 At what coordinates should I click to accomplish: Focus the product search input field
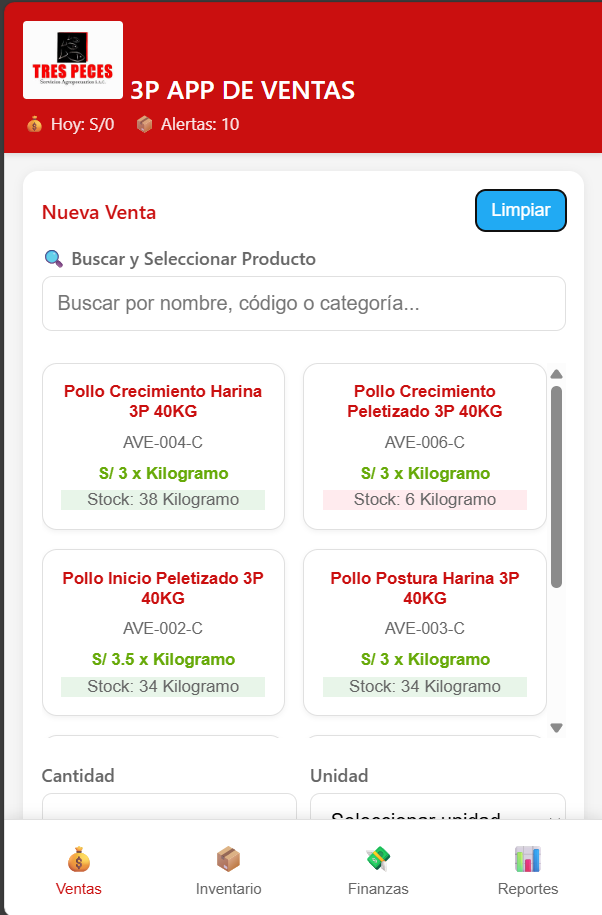[303, 304]
